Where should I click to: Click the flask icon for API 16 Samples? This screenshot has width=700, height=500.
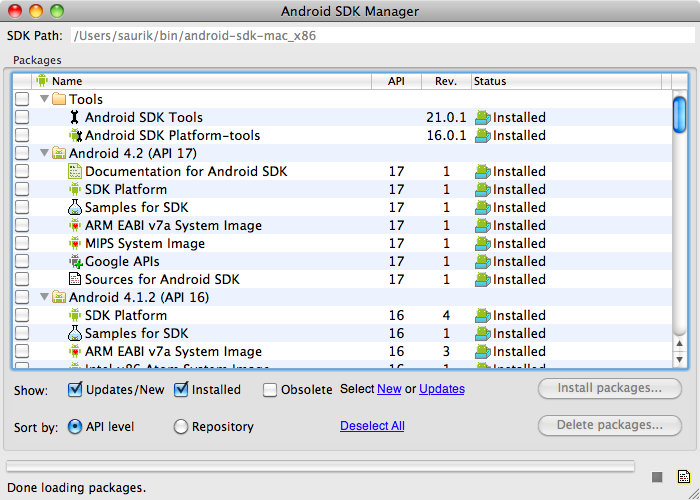point(75,333)
